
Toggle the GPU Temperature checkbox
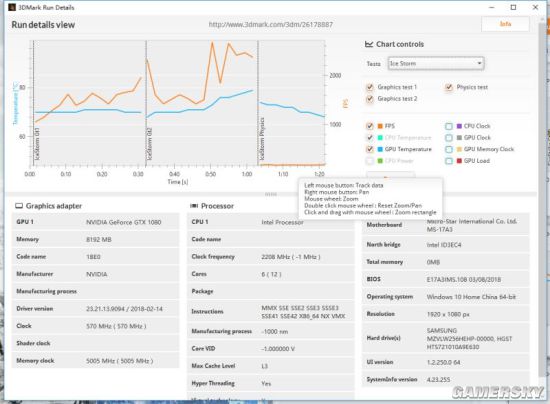point(370,149)
